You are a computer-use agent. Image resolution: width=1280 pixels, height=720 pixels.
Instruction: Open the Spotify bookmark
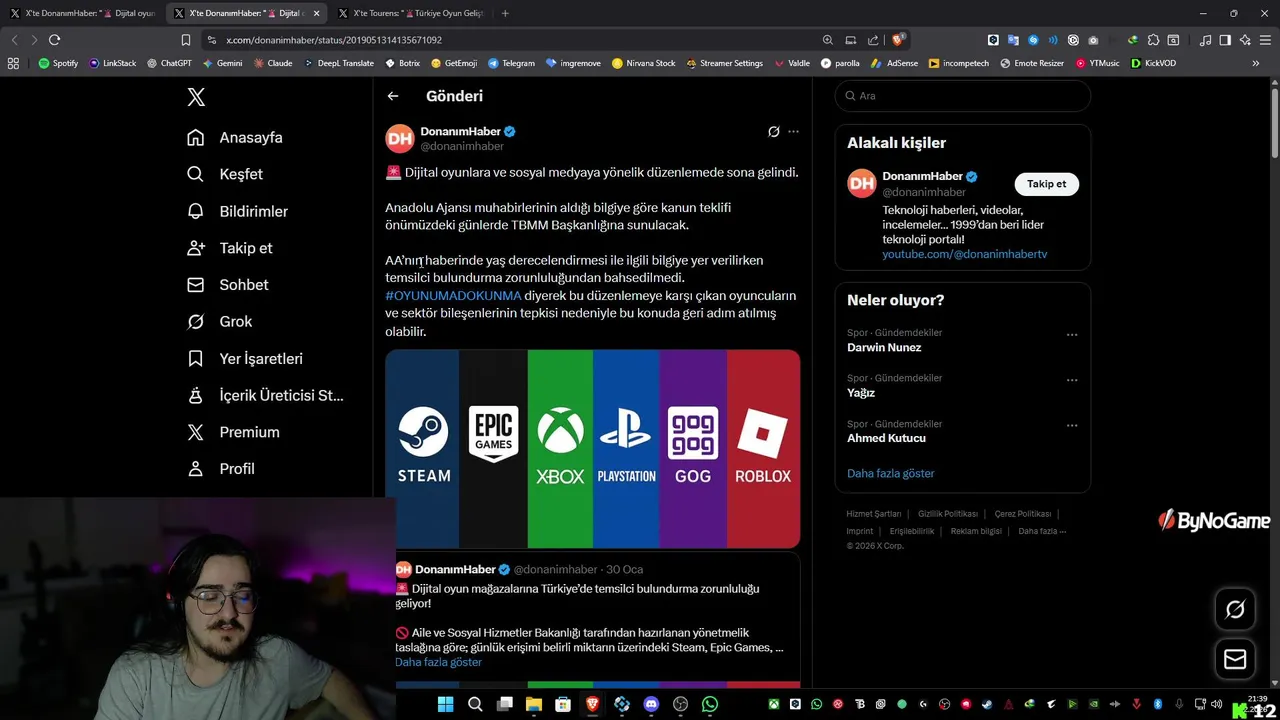click(x=58, y=63)
